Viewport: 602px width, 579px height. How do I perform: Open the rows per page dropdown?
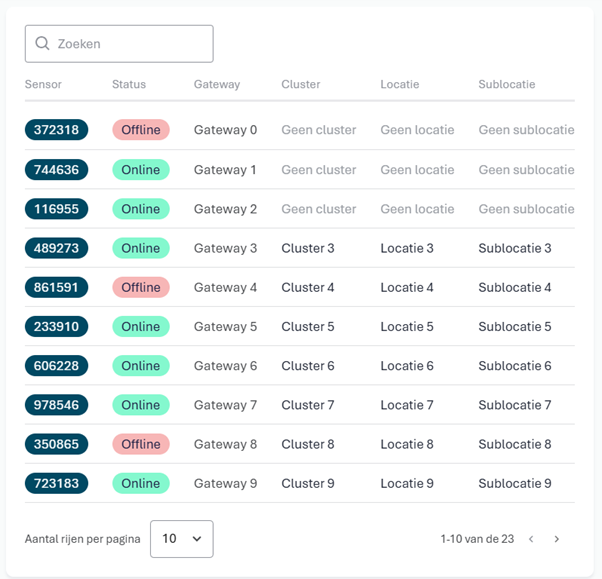pos(181,539)
